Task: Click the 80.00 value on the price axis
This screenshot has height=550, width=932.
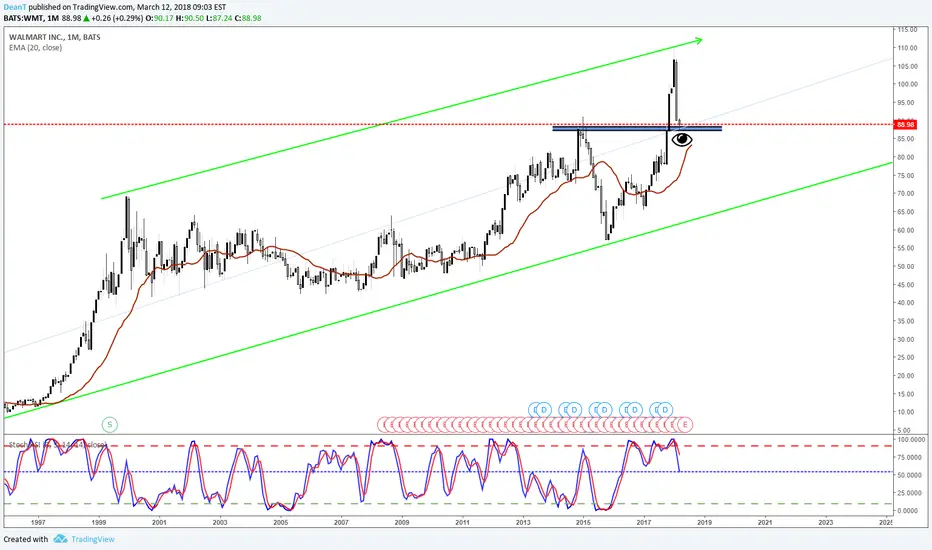Action: coord(907,158)
